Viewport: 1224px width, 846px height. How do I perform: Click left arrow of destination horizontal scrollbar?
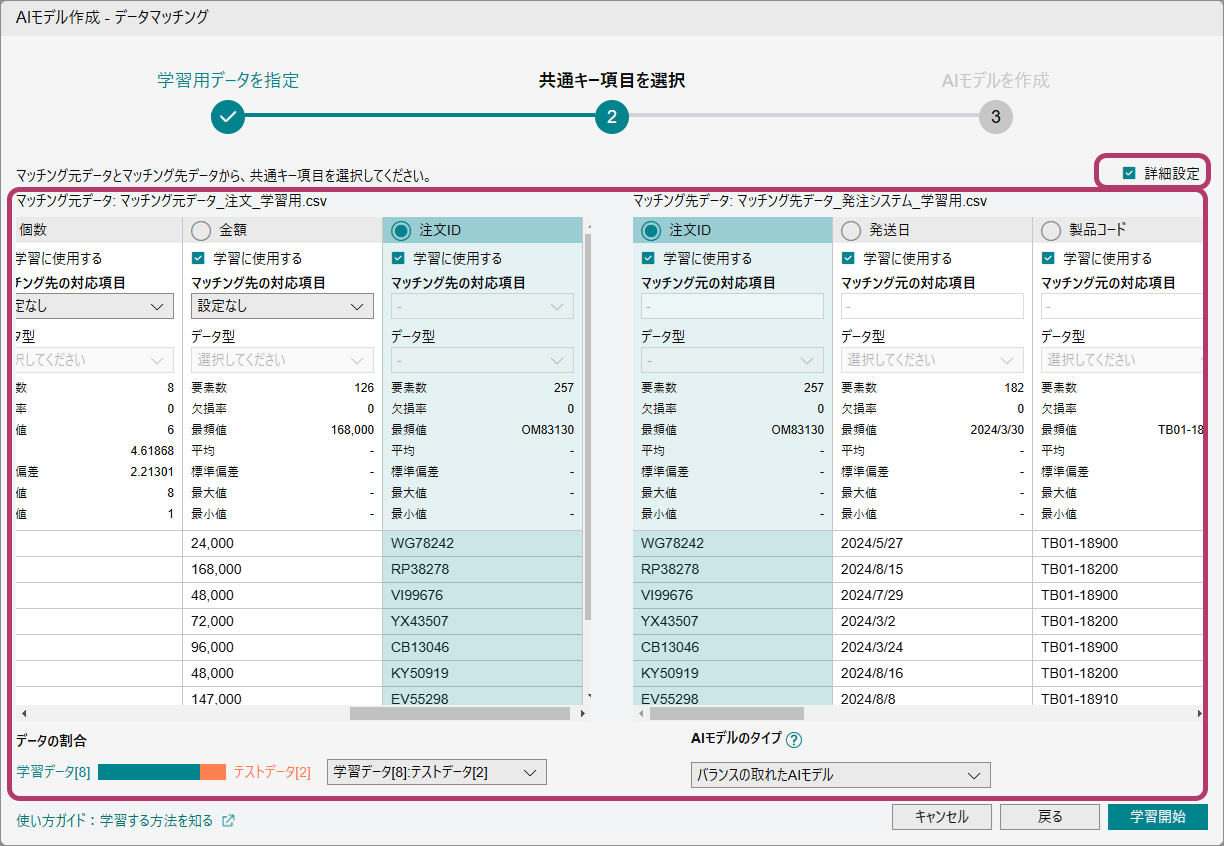coord(639,714)
